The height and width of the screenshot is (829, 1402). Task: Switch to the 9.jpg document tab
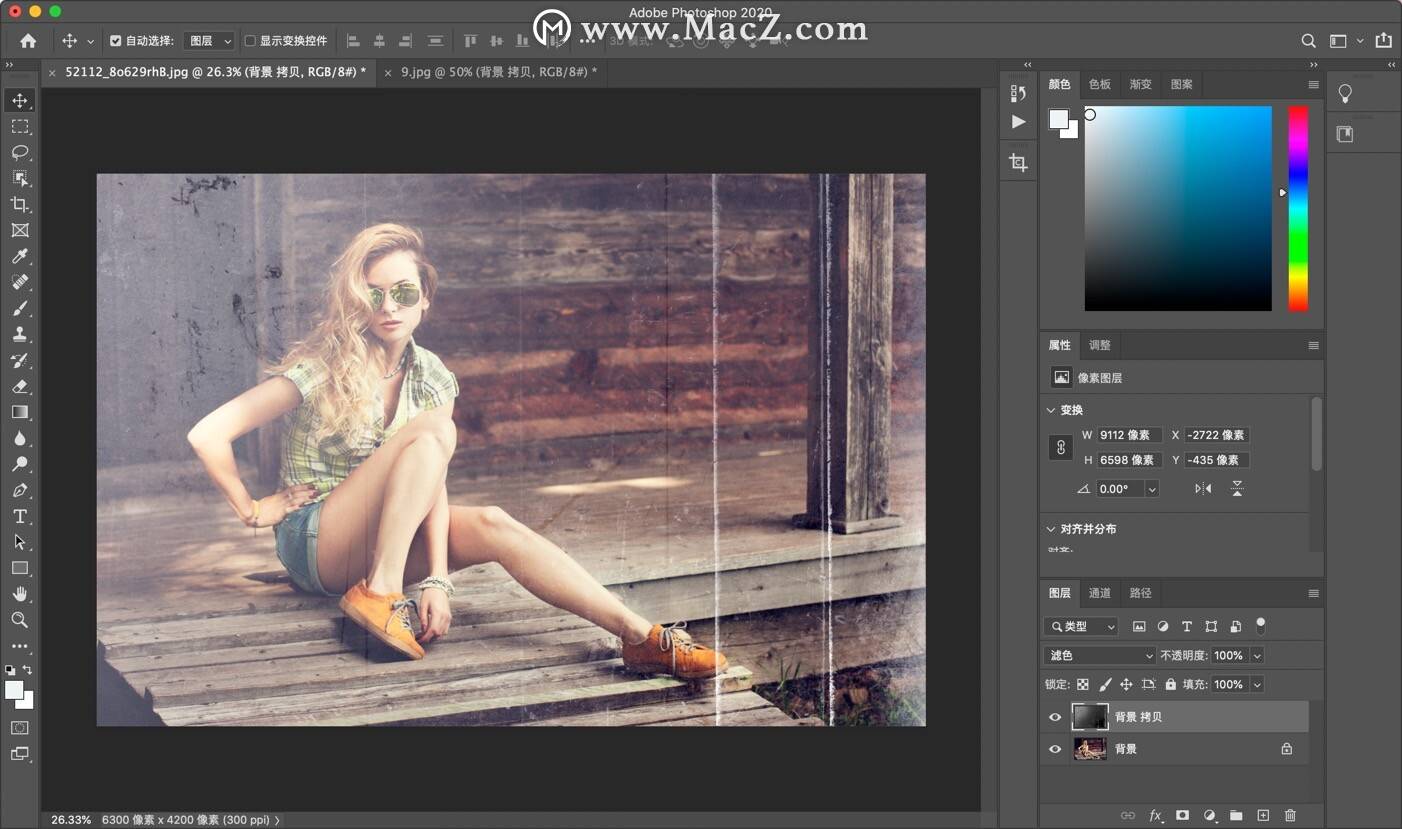(498, 72)
